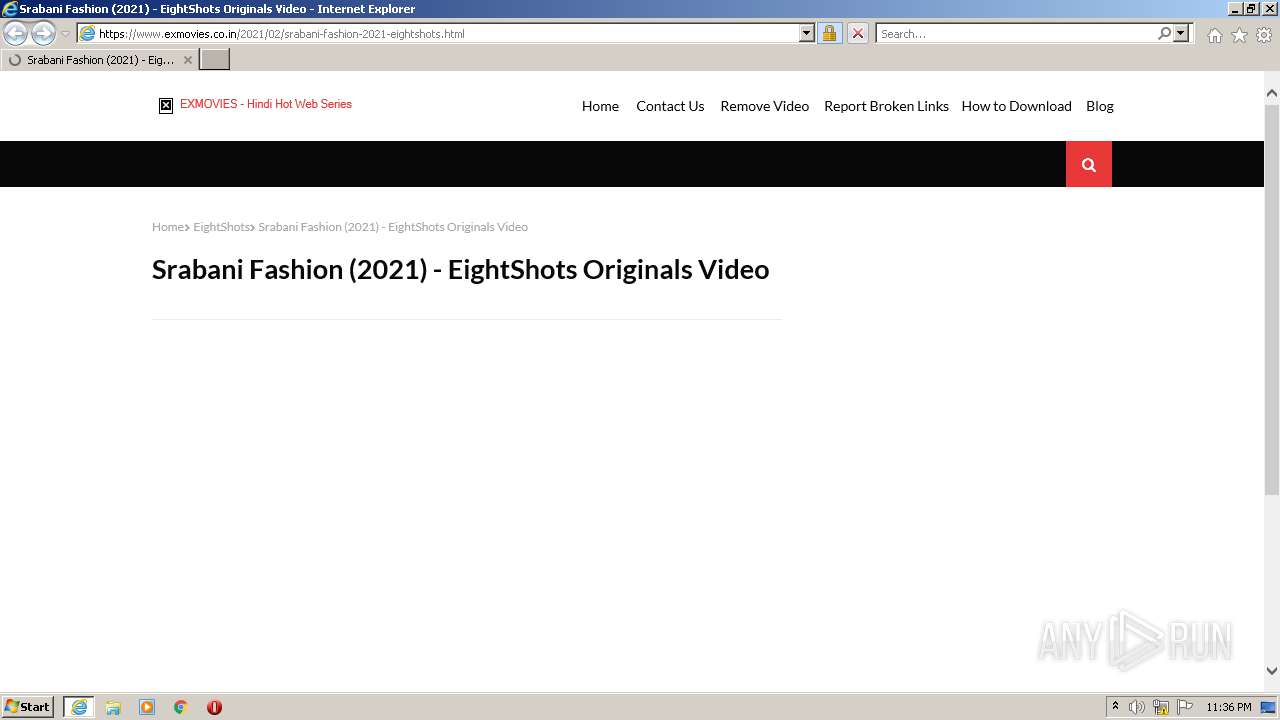1280x720 pixels.
Task: Open the Chrome taskbar icon
Action: pyautogui.click(x=181, y=707)
